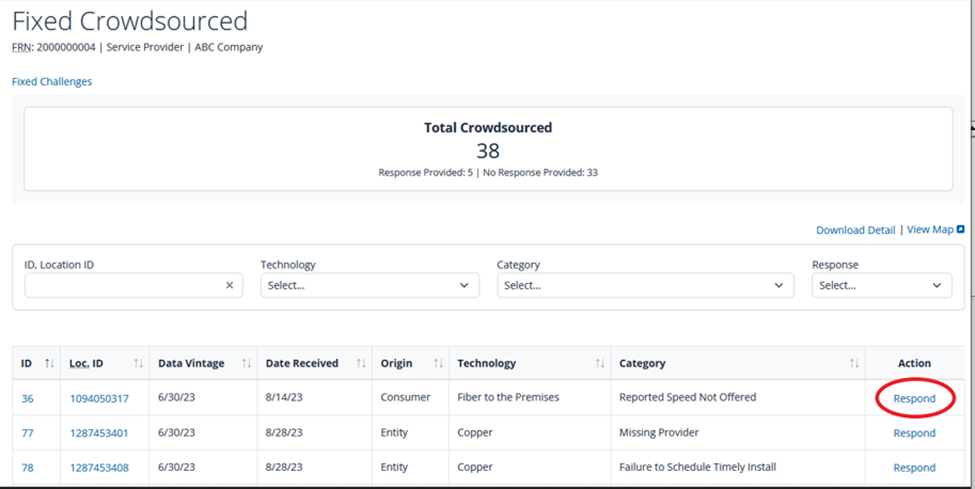Image resolution: width=975 pixels, height=489 pixels.
Task: Sort table by ID column arrows
Action: (x=49, y=364)
